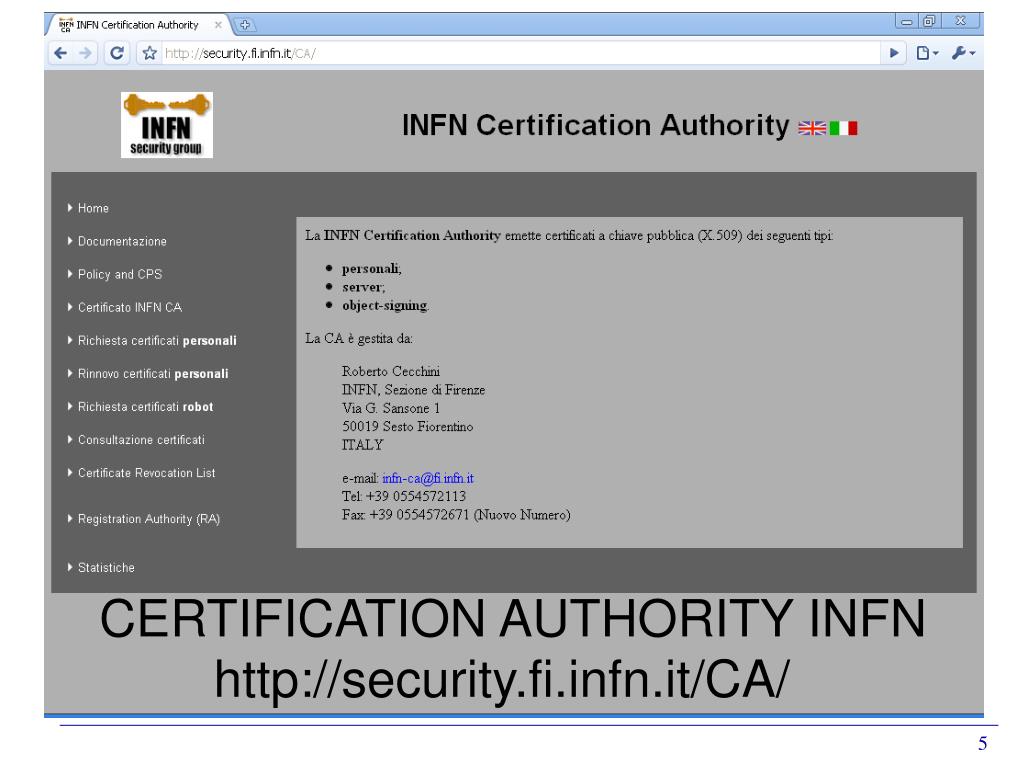
Task: Close the INFN Certification Authority tab
Action: tap(218, 25)
